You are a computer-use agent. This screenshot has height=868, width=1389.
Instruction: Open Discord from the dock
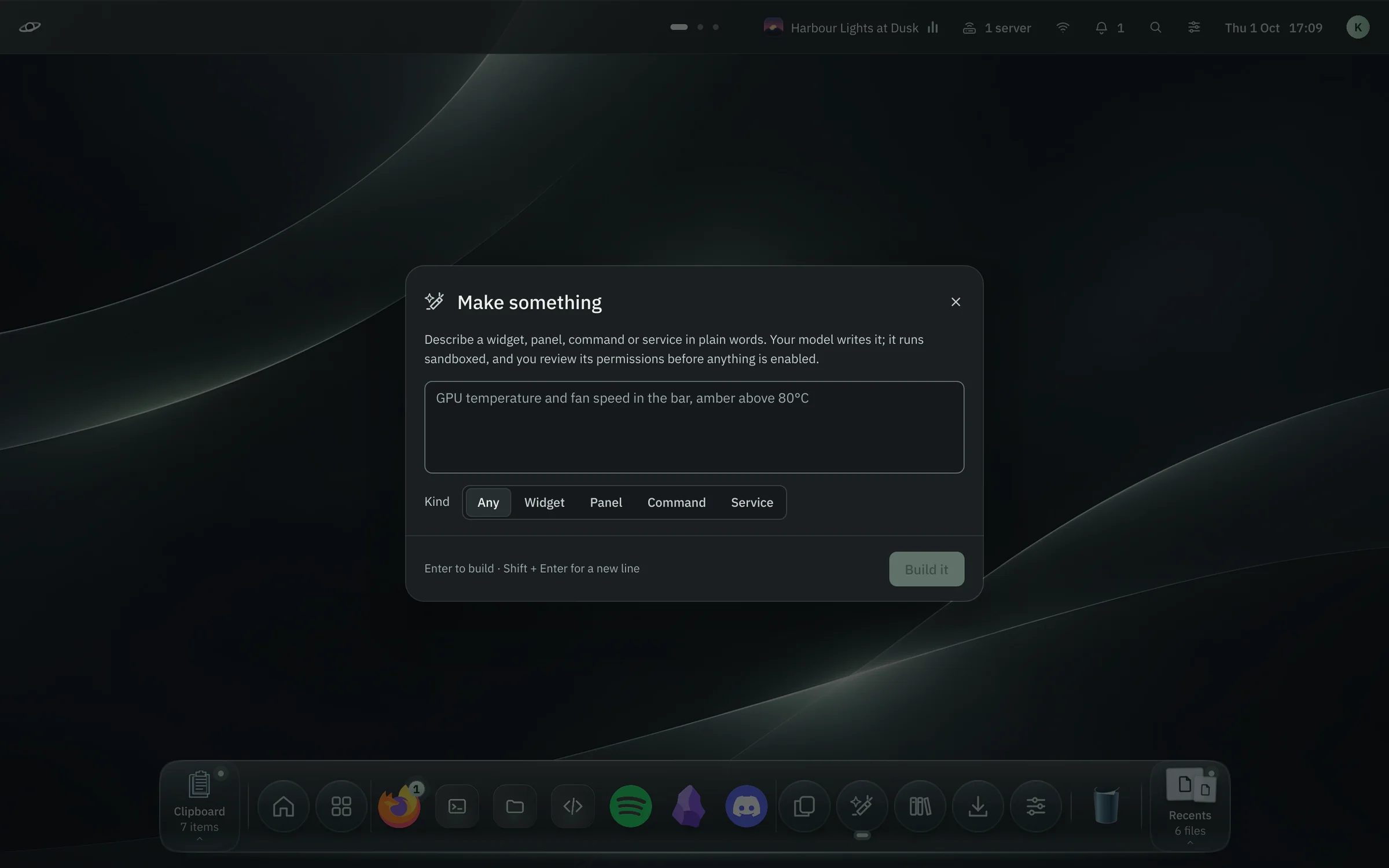pyautogui.click(x=747, y=806)
